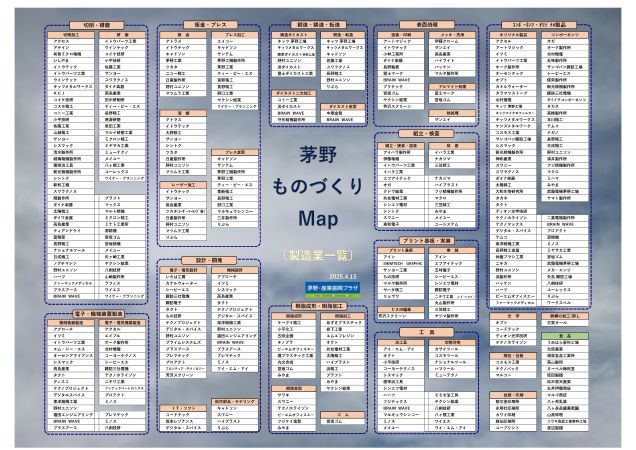Select SWIMTECH GRAPHIC under プリント基板

coord(401,263)
